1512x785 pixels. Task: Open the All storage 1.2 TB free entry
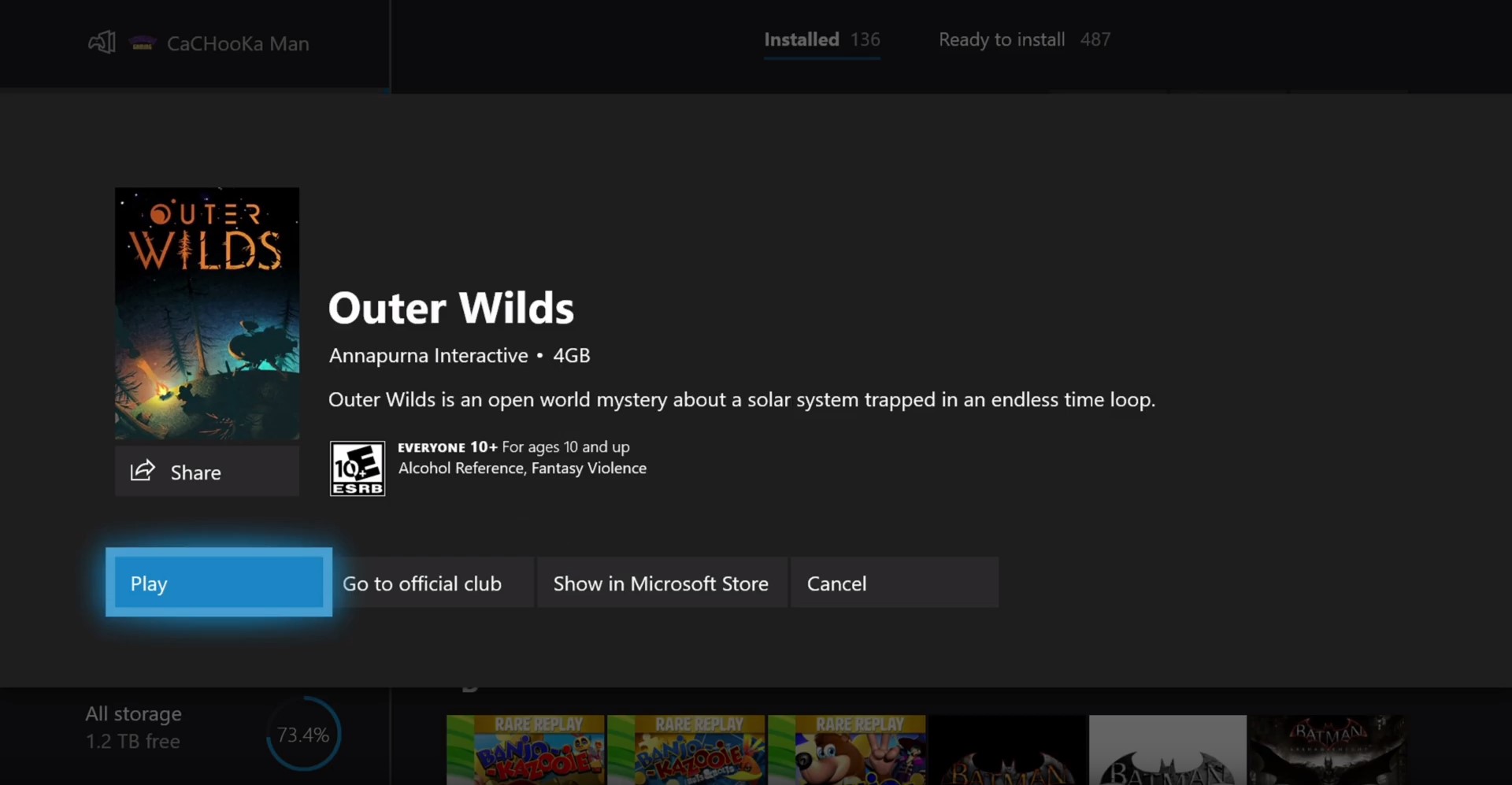coord(134,728)
